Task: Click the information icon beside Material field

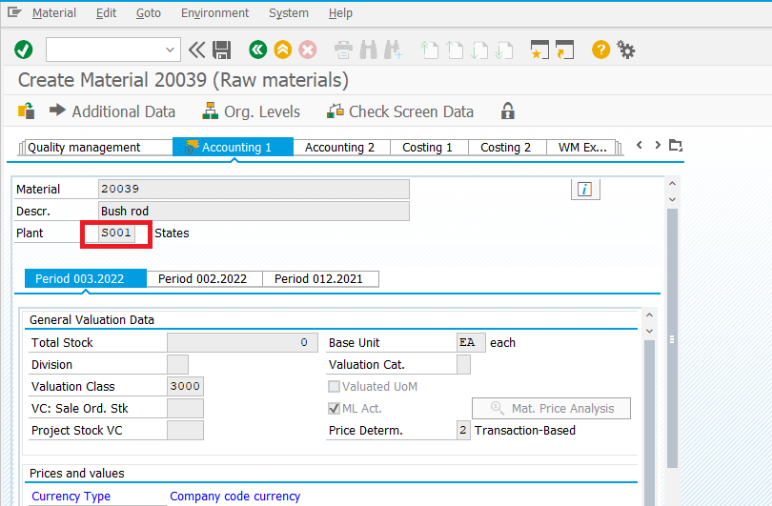Action: (584, 189)
